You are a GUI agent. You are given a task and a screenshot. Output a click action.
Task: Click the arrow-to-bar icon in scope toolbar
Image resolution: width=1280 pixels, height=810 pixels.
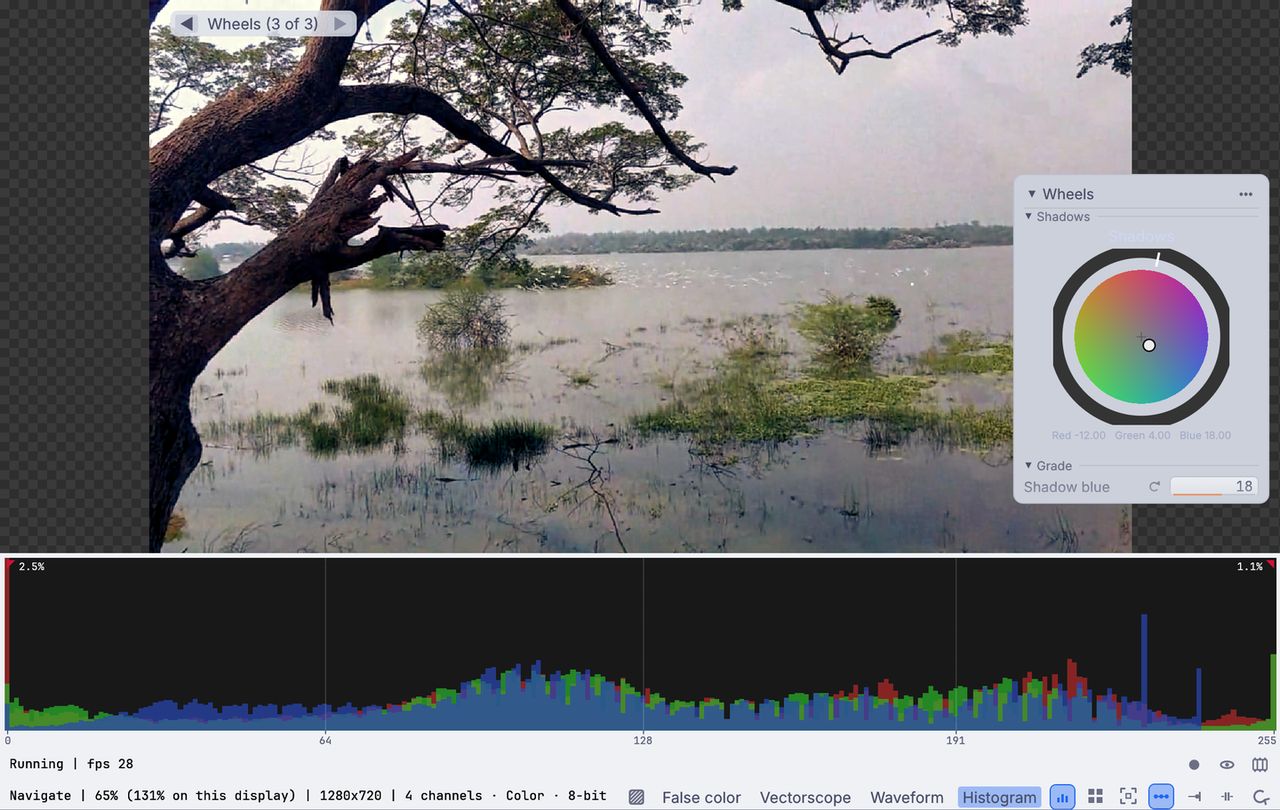pos(1194,797)
